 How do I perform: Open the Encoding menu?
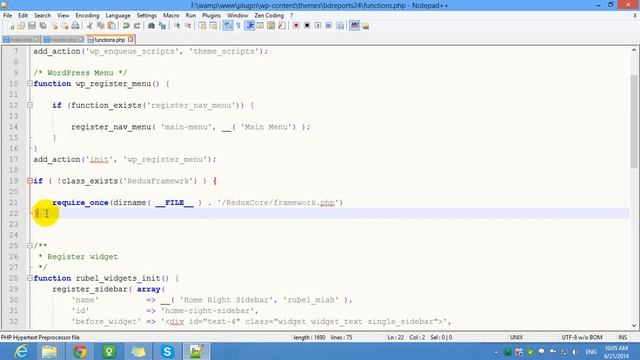pyautogui.click(x=87, y=16)
